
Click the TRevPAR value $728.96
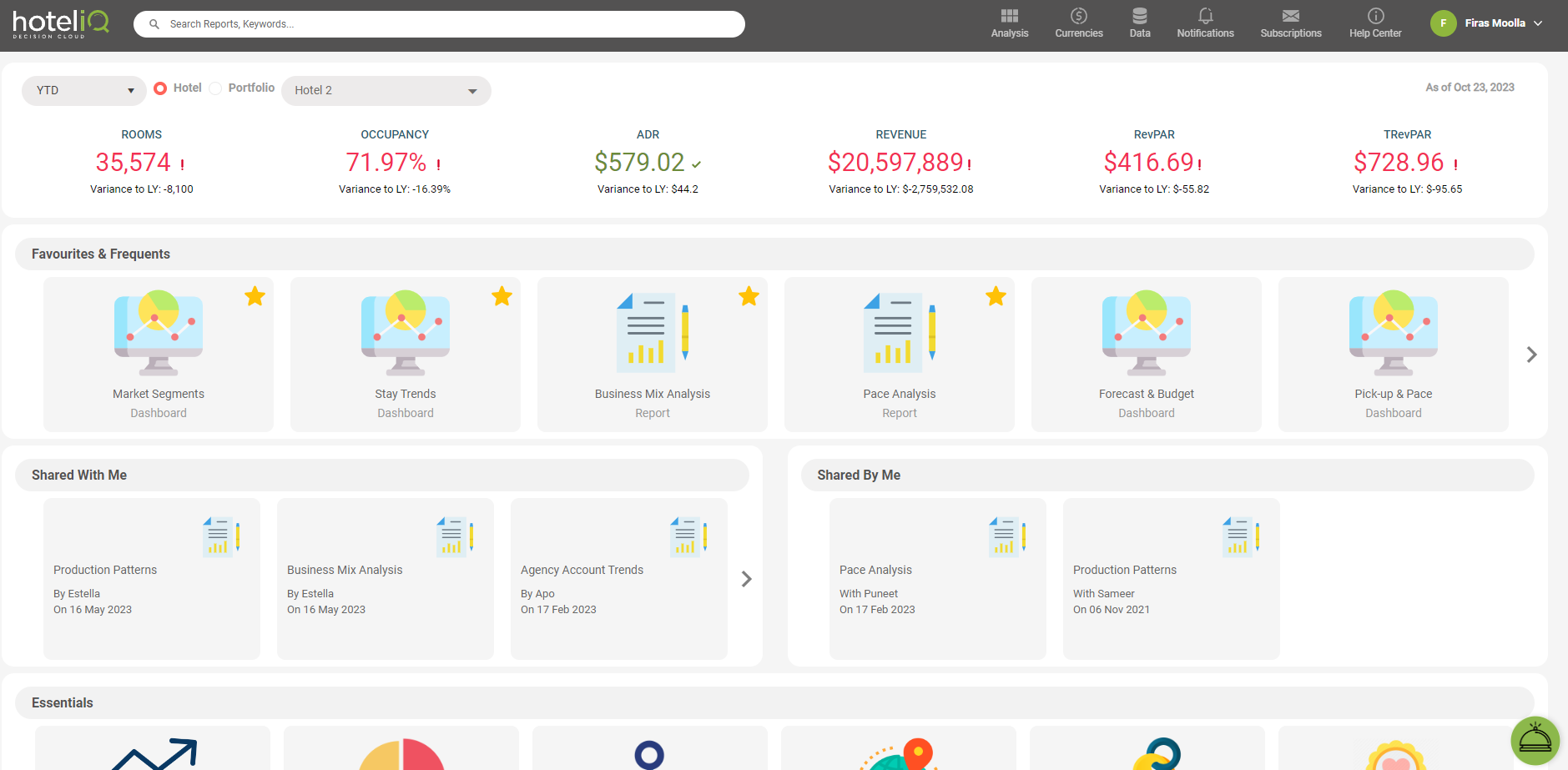click(x=1399, y=162)
